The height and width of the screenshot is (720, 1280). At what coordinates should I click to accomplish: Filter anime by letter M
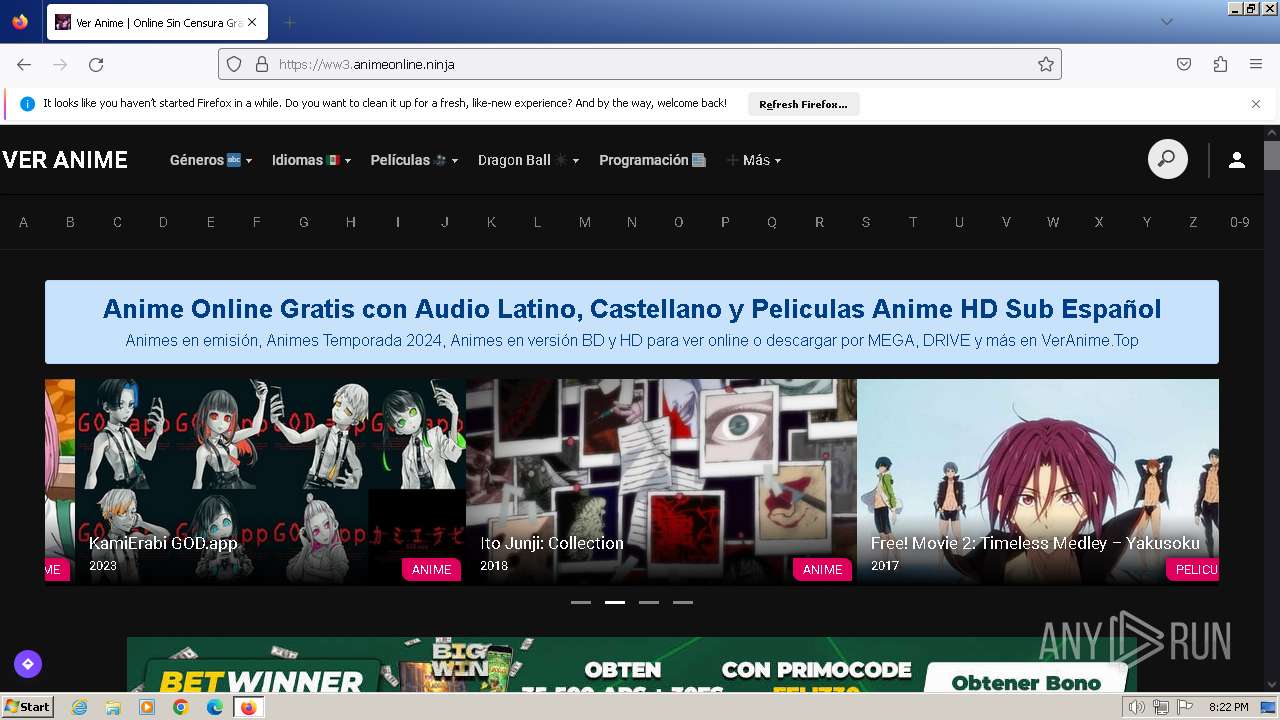coord(585,222)
